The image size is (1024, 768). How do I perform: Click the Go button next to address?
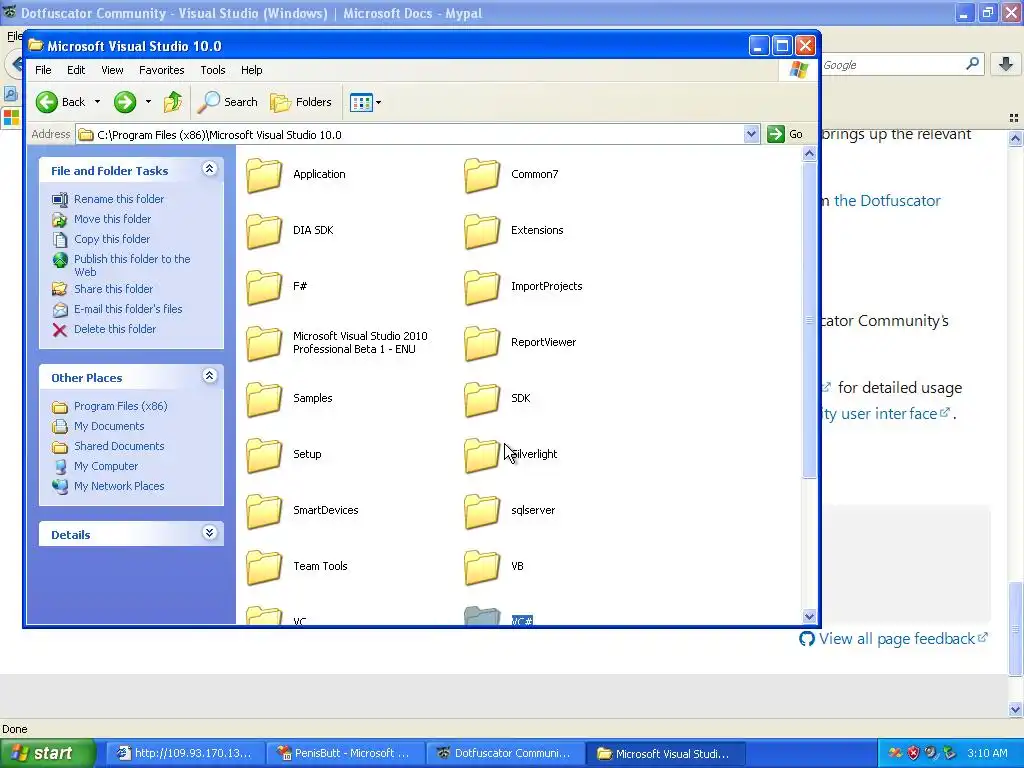point(786,135)
